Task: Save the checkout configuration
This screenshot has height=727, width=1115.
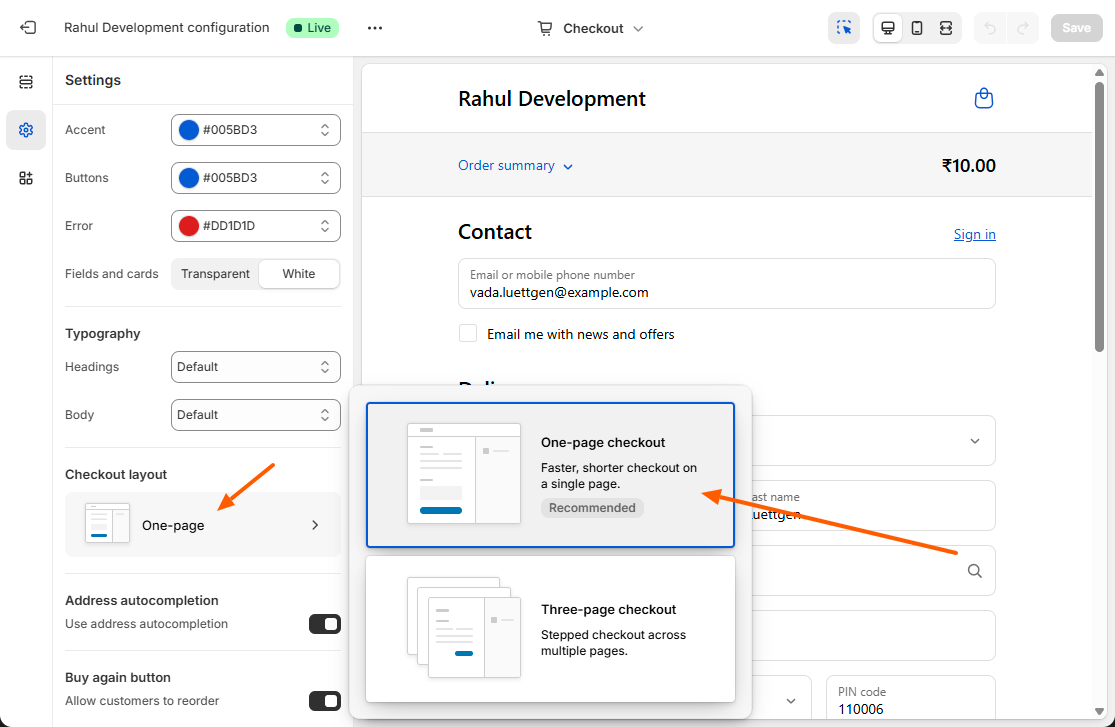Action: coord(1076,28)
